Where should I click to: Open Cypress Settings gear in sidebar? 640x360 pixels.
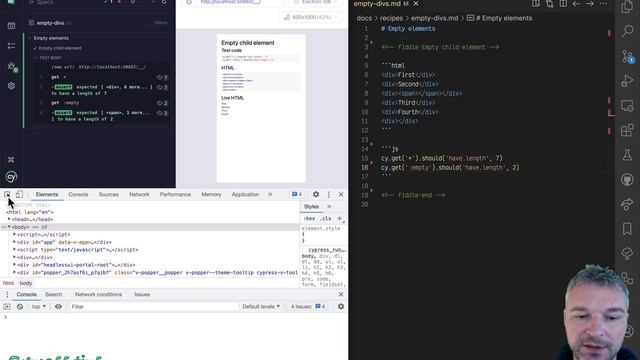(x=11, y=86)
